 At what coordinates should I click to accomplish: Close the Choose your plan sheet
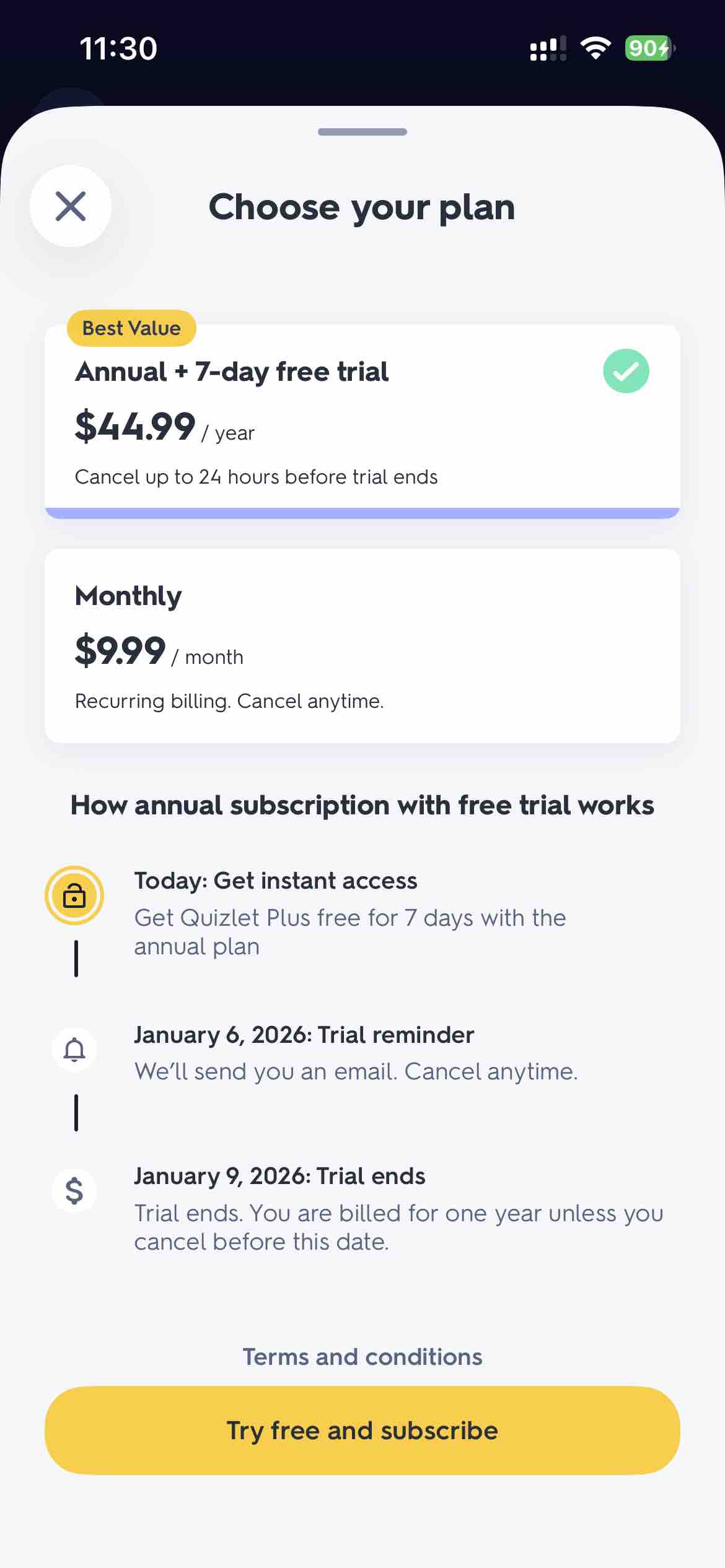tap(71, 206)
